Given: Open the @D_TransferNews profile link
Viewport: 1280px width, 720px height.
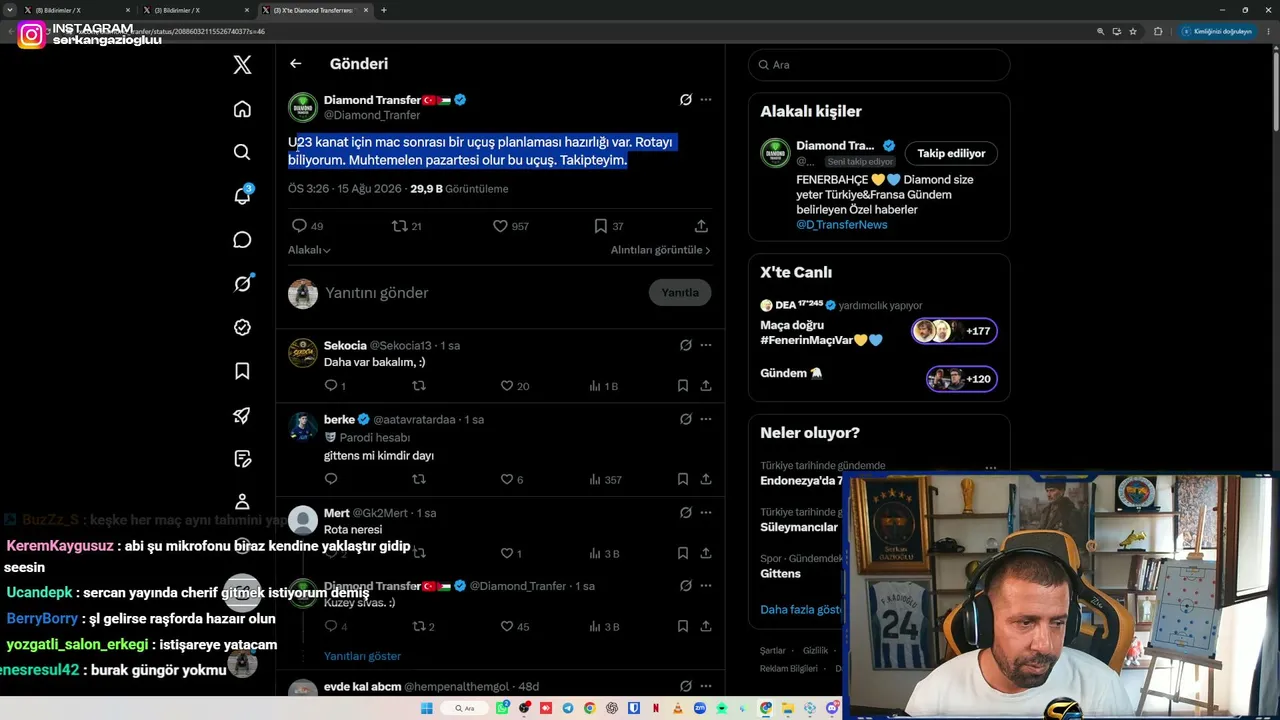Looking at the screenshot, I should (841, 225).
